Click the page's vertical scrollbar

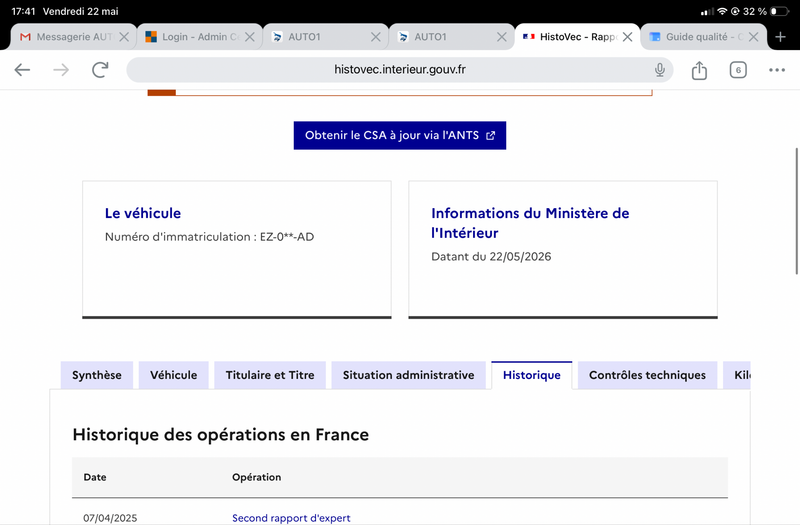pos(797,211)
